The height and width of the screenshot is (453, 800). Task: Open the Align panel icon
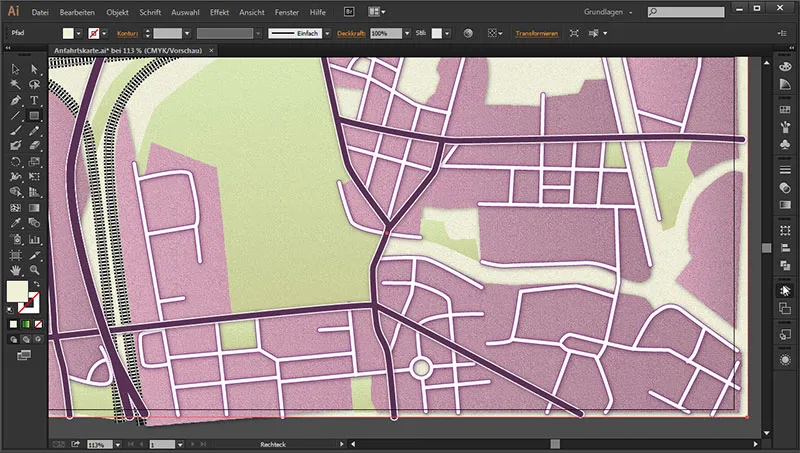click(785, 248)
